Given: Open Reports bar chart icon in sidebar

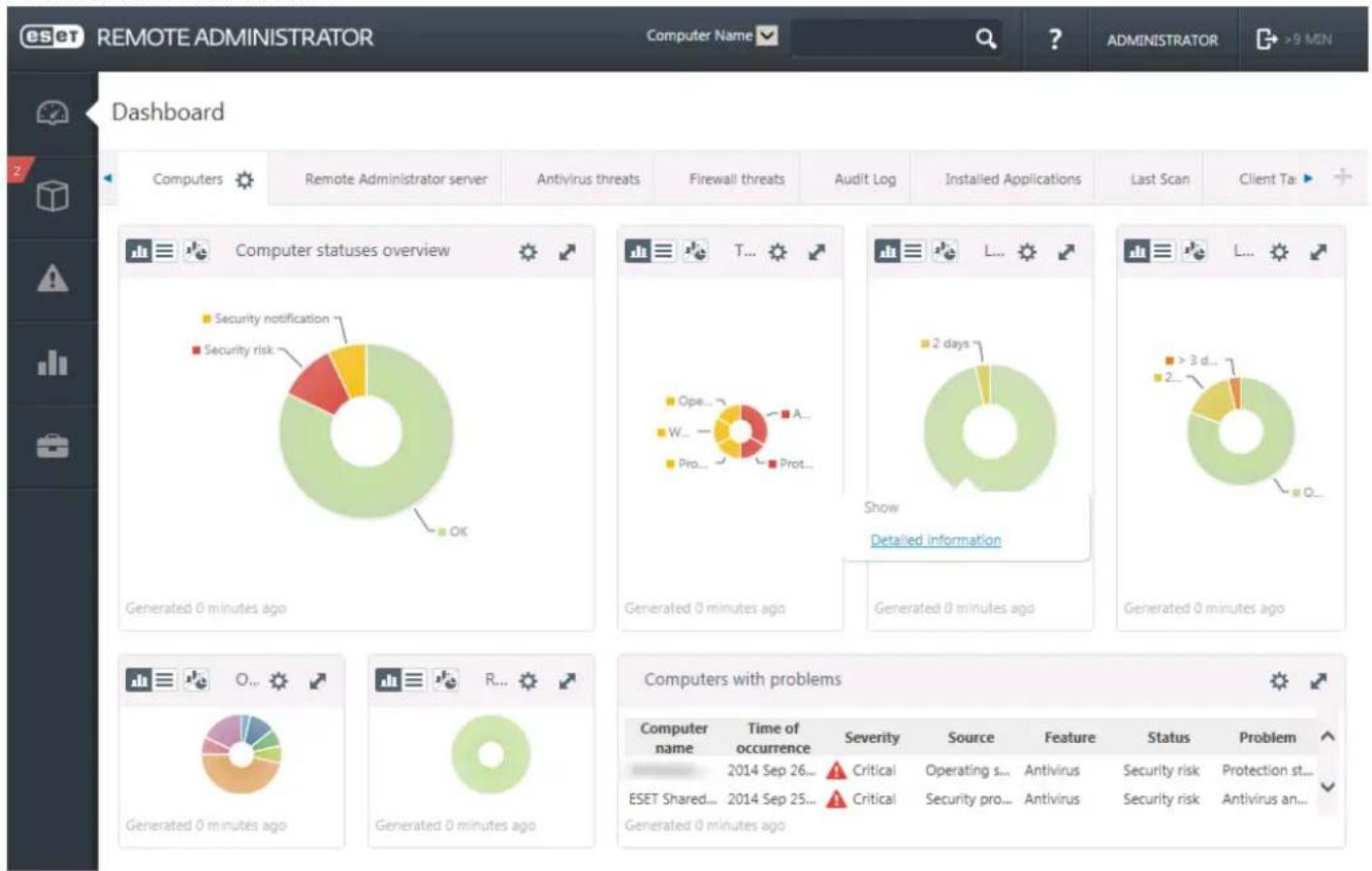Looking at the screenshot, I should point(52,363).
